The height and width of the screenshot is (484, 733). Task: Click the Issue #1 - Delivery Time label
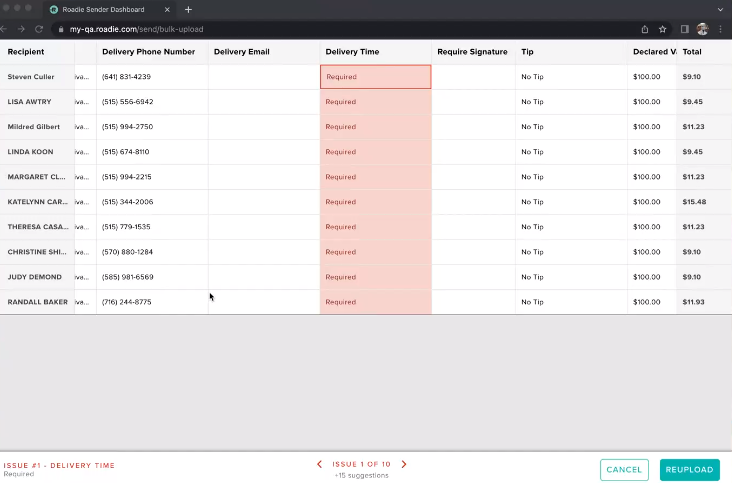[x=59, y=466]
